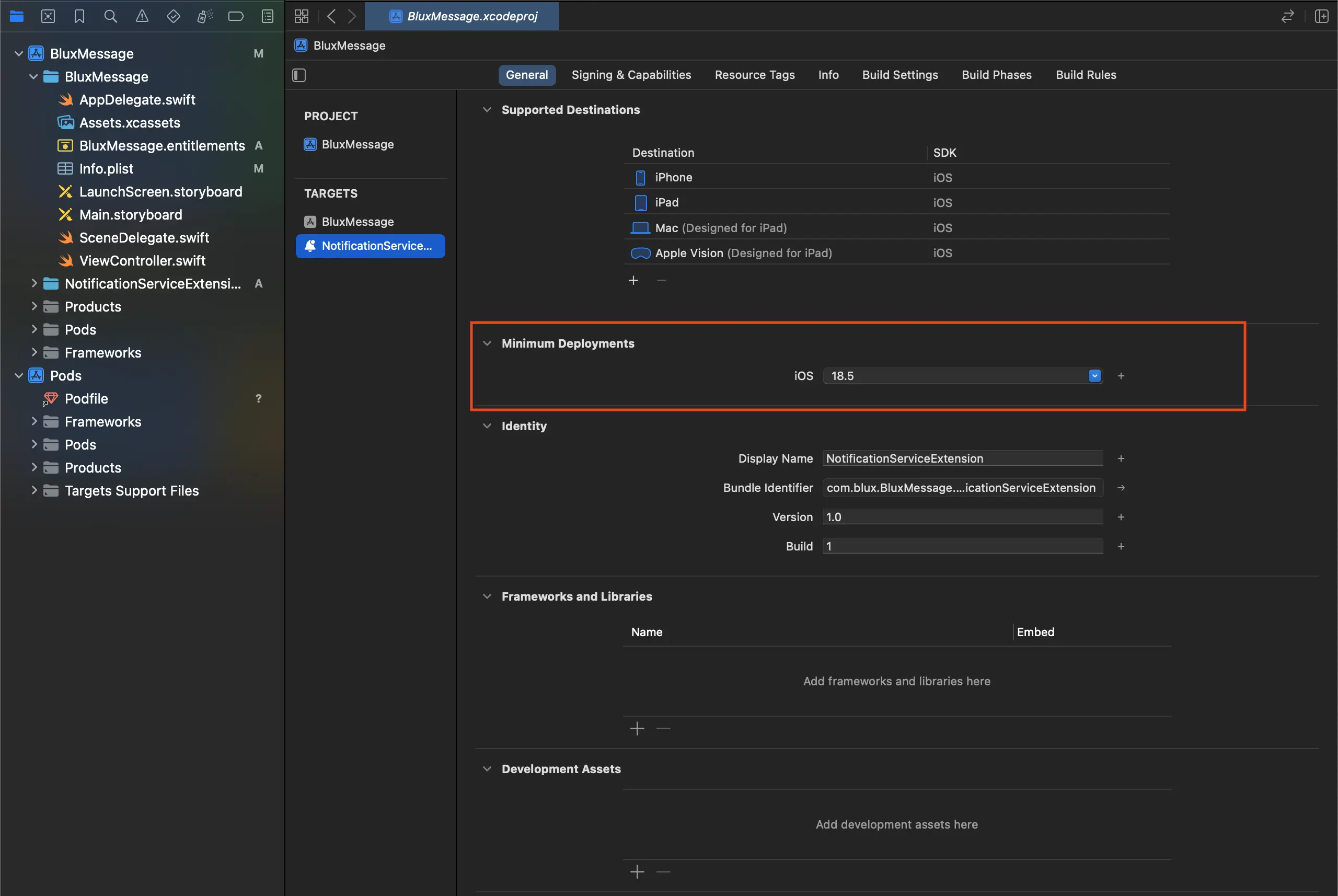
Task: Select the BluxMessage app target
Action: 349,222
